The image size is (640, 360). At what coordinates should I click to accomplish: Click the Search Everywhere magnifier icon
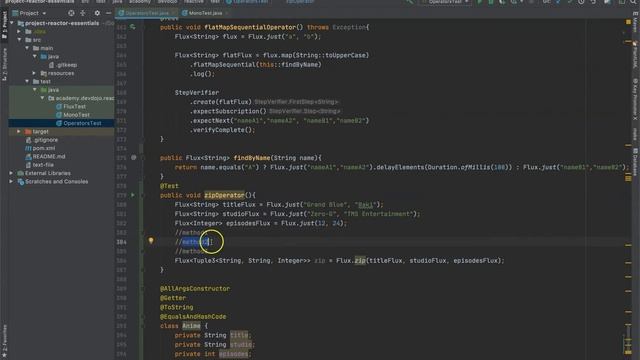(633, 2)
